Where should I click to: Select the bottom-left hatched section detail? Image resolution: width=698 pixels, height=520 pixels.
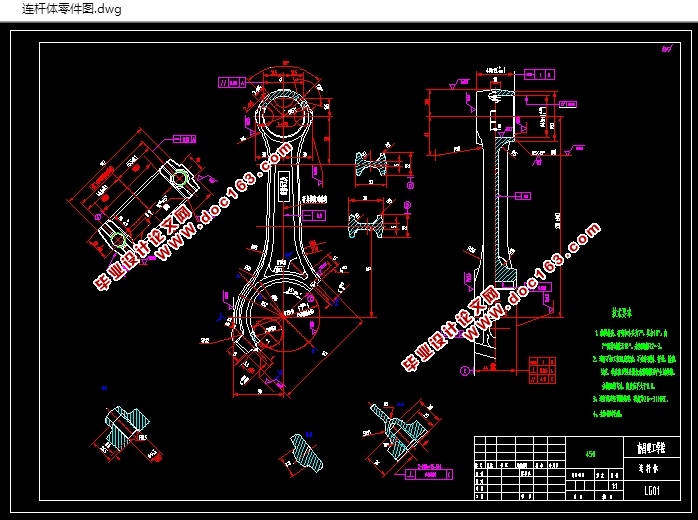pos(127,428)
